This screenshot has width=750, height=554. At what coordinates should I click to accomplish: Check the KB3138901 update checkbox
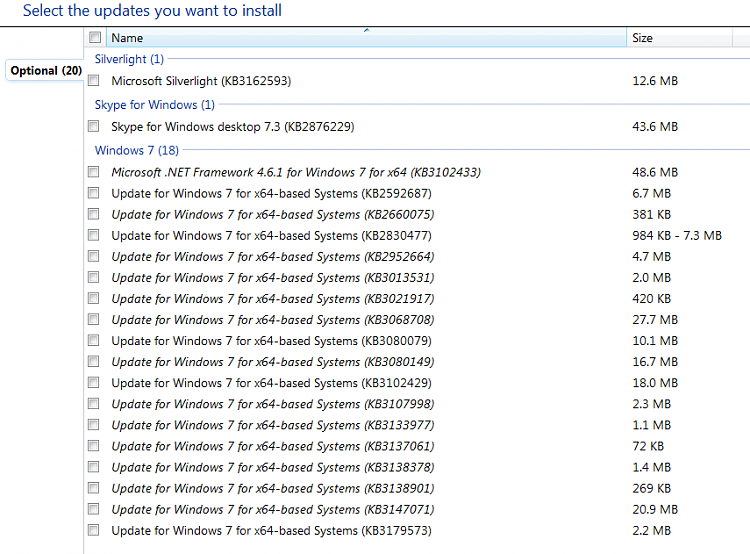point(94,488)
